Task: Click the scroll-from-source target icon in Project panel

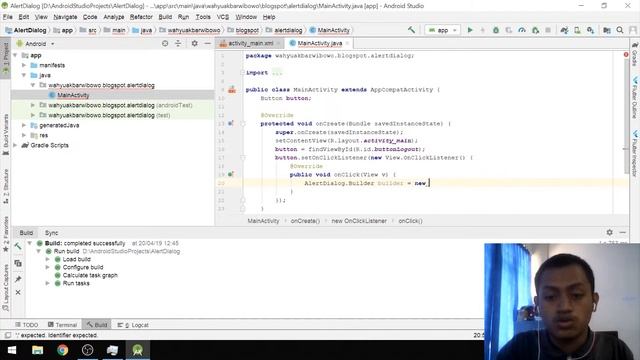Action: [165, 43]
